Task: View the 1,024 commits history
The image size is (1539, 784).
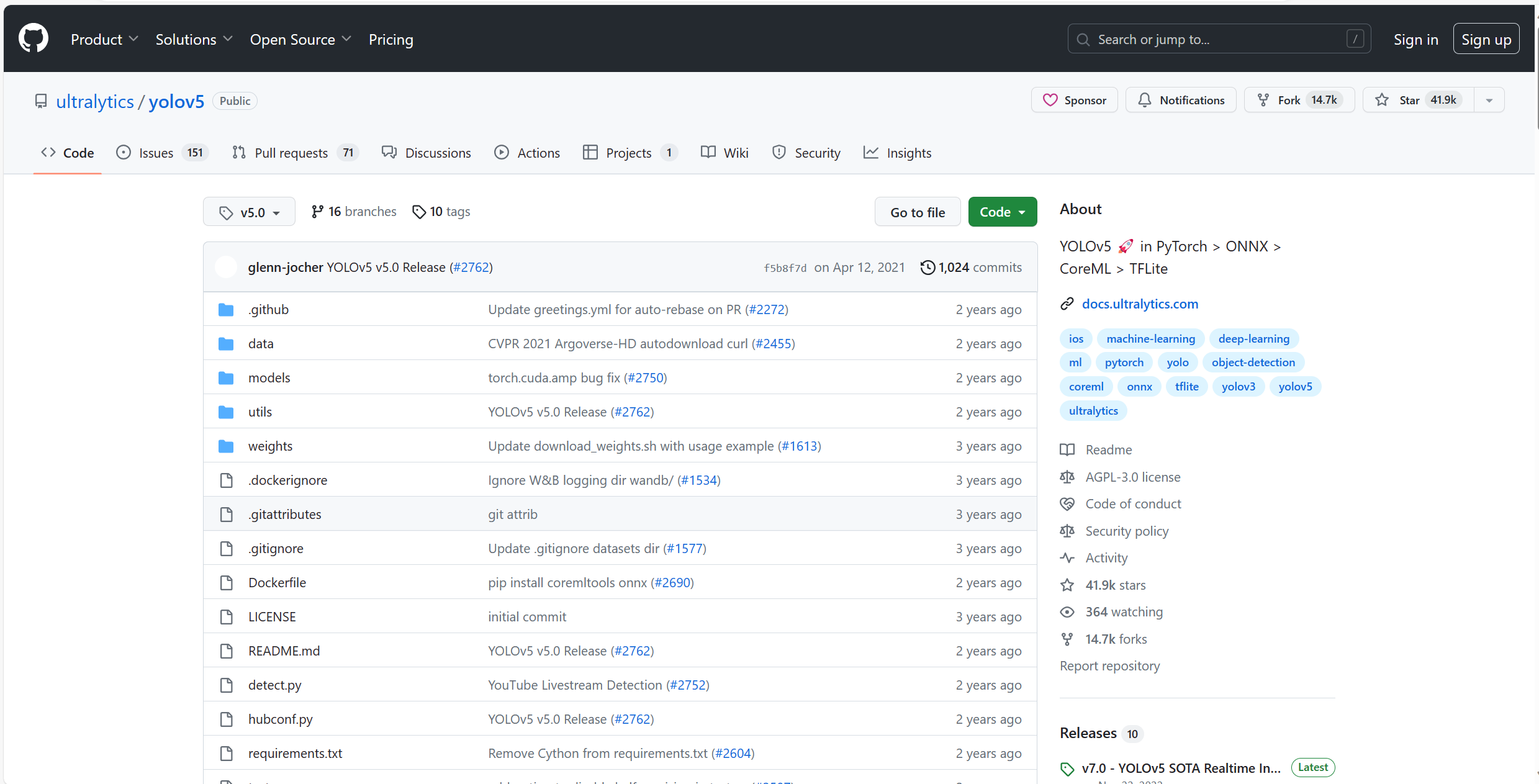Action: pos(971,268)
